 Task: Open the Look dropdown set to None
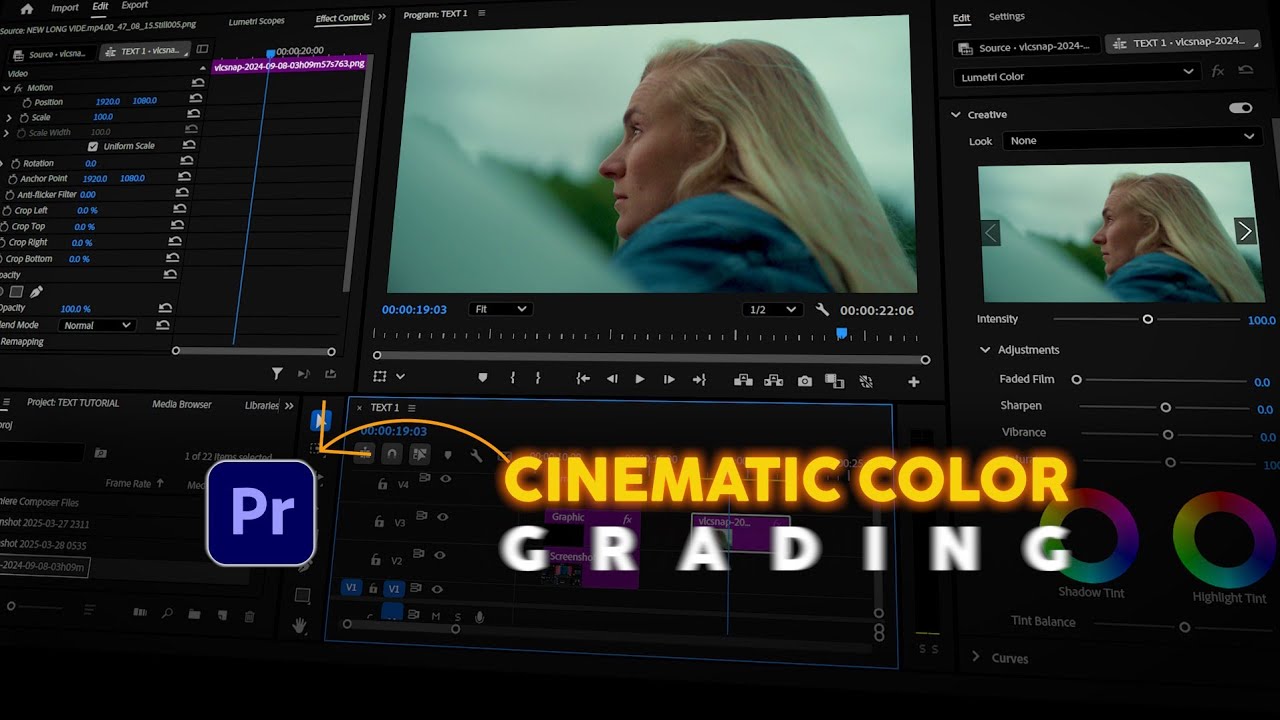[x=1132, y=138]
